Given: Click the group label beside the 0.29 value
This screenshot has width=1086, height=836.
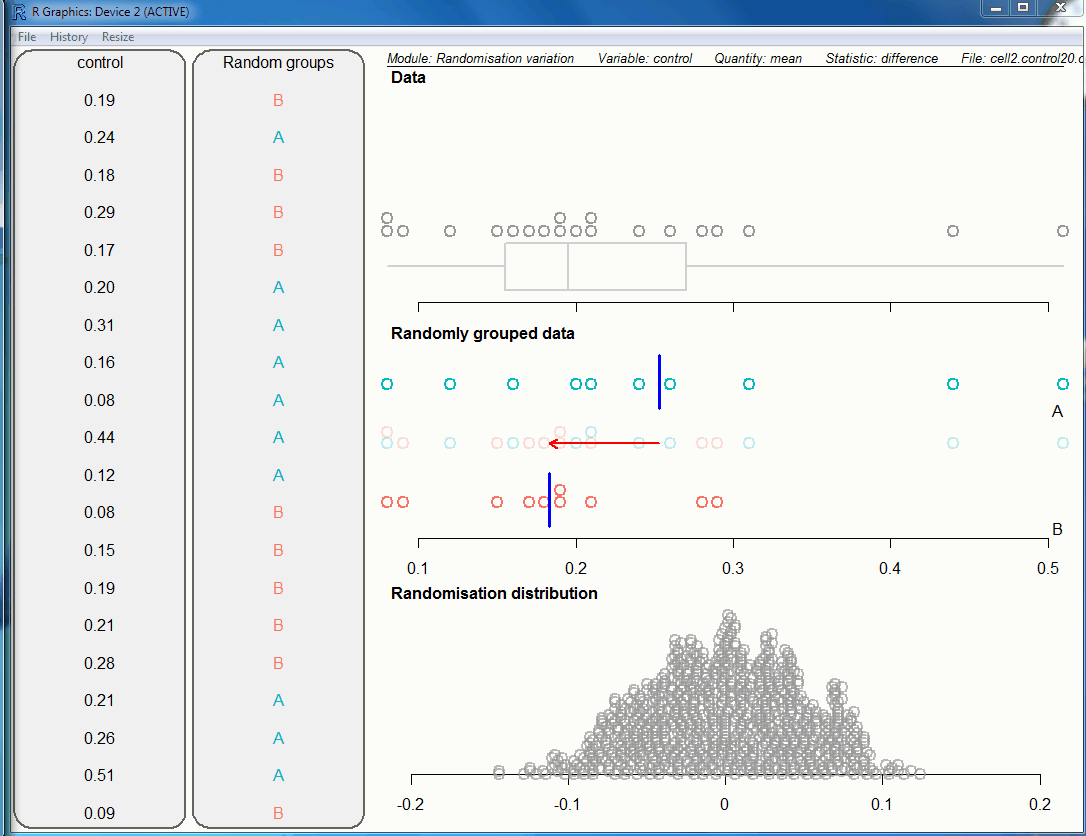Looking at the screenshot, I should click(x=278, y=212).
